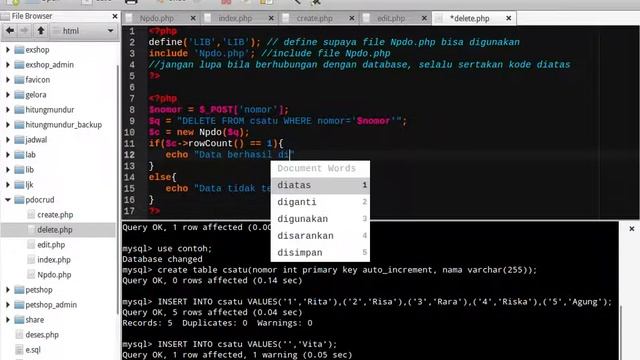Go back in the File Browser
The height and width of the screenshot is (360, 640).
click(x=10, y=31)
